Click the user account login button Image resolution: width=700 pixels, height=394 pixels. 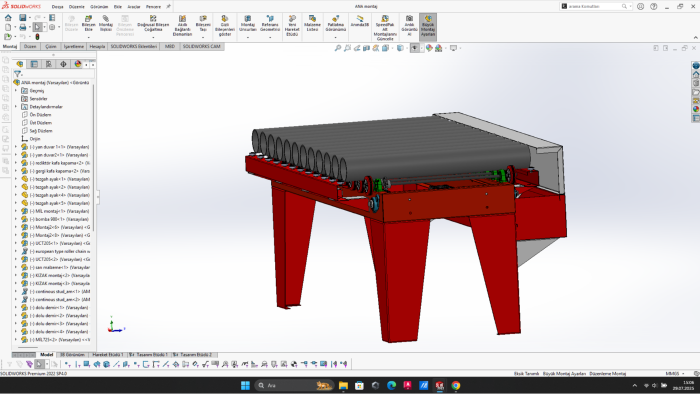point(641,6)
